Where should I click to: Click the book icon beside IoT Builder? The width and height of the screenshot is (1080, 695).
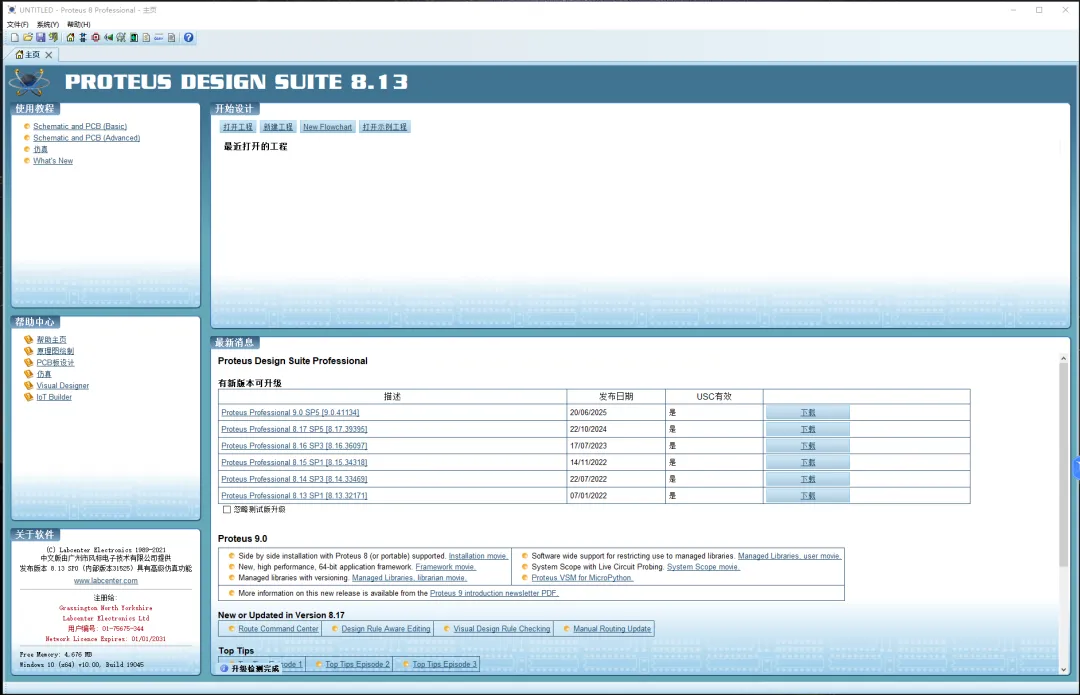tap(28, 397)
